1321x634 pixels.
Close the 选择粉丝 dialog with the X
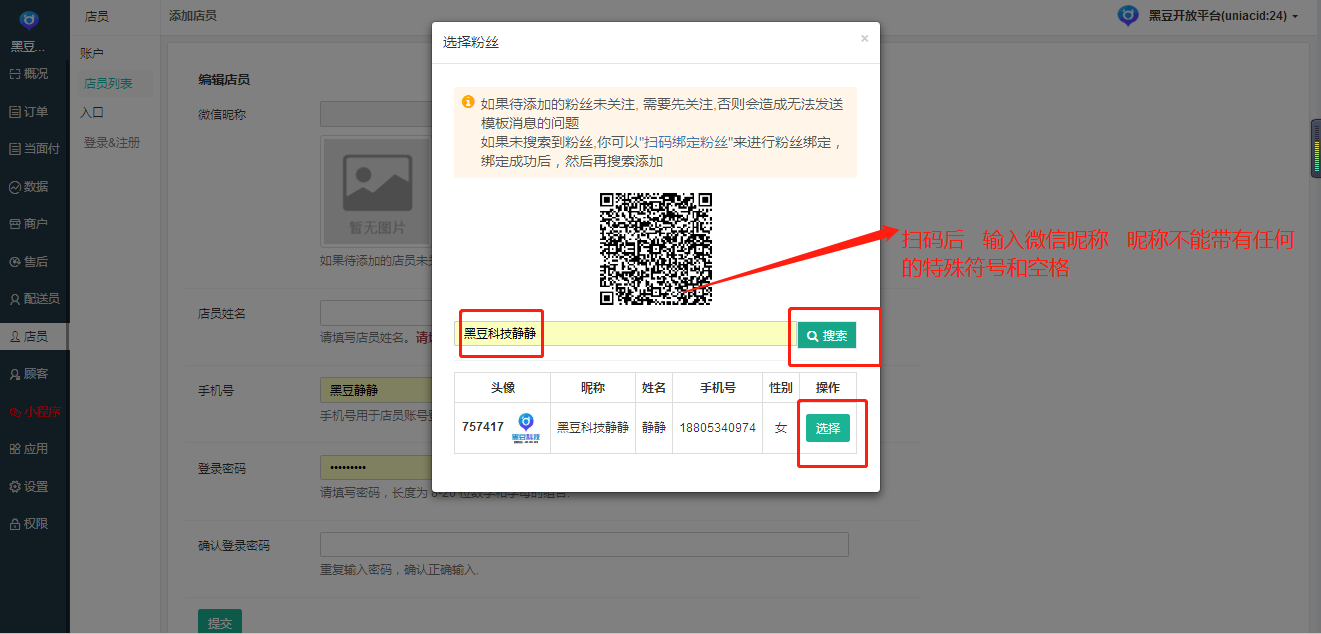(865, 39)
